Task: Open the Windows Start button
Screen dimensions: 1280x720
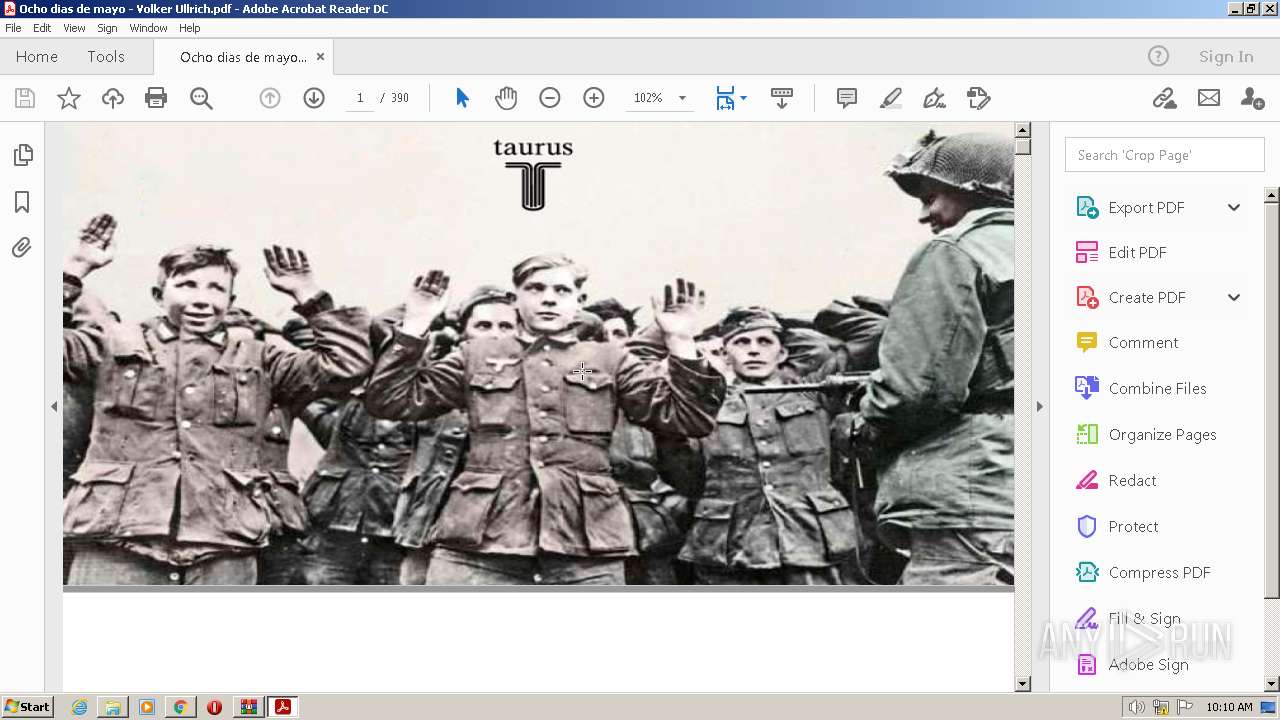Action: tap(27, 707)
